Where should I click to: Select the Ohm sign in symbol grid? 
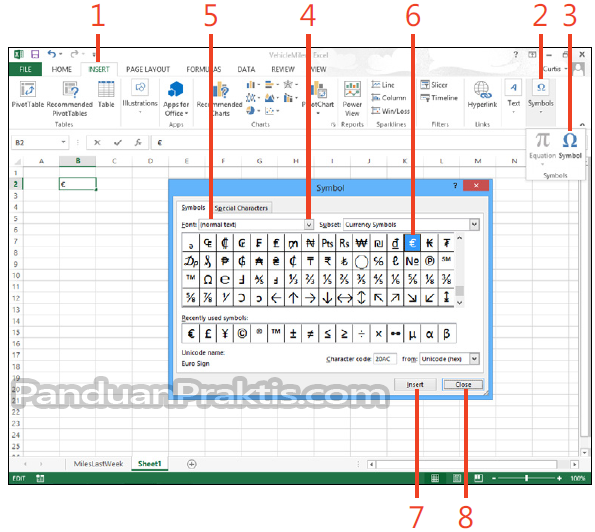[208, 280]
